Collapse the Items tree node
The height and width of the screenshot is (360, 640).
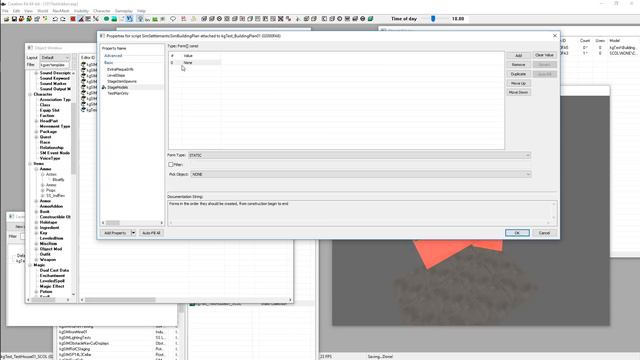pyautogui.click(x=30, y=164)
